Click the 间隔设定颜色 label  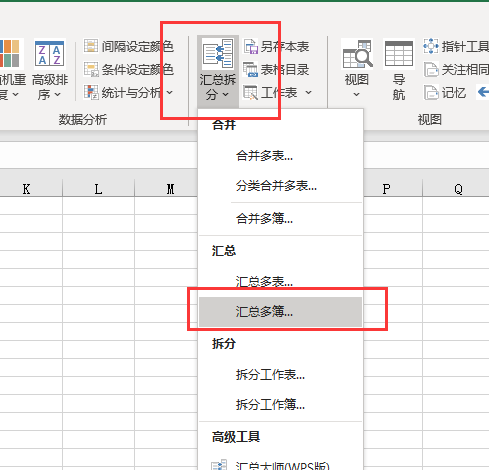coord(138,46)
